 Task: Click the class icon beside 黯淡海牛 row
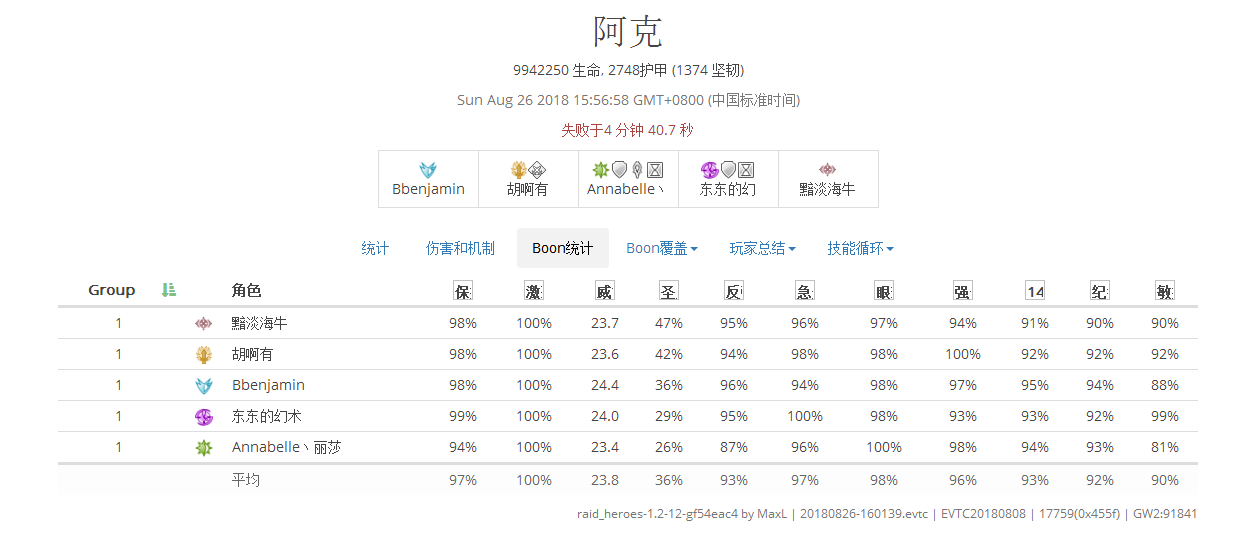pos(204,323)
